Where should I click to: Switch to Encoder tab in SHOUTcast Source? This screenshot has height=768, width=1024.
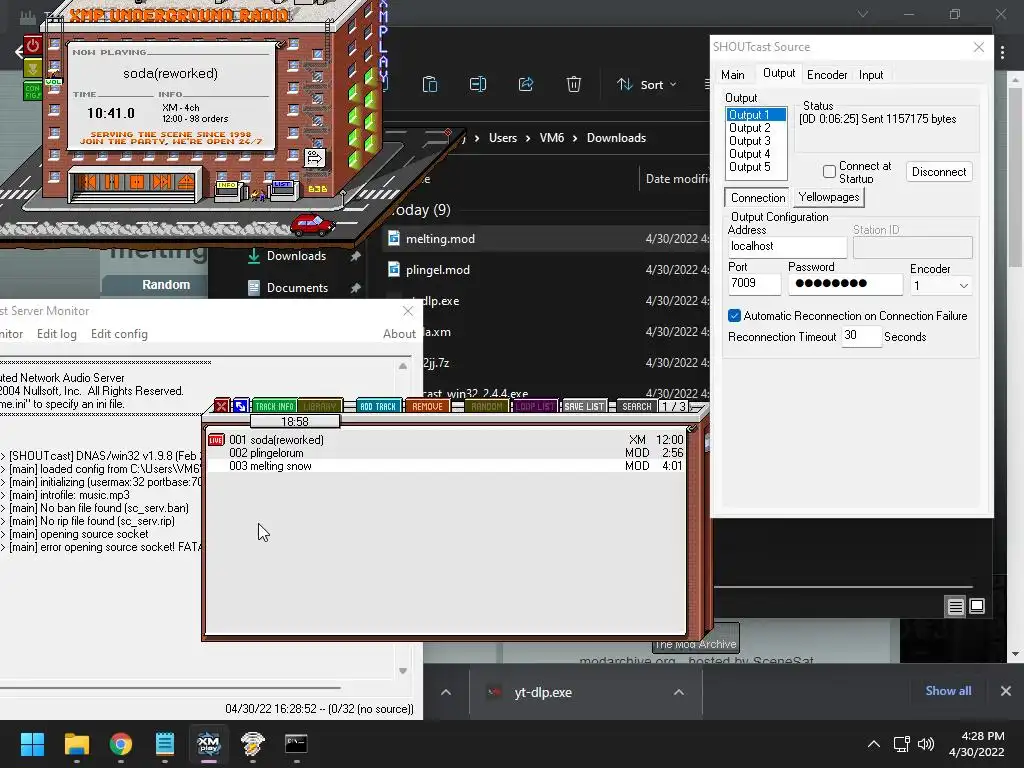pyautogui.click(x=827, y=75)
